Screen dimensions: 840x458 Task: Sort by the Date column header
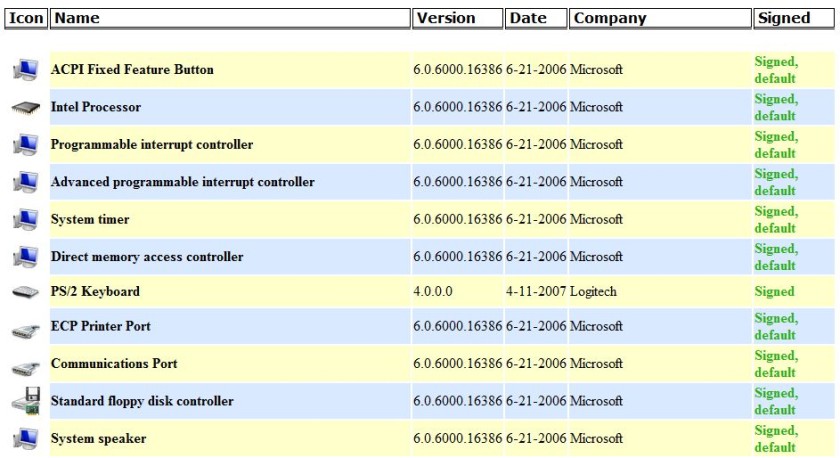[x=536, y=18]
